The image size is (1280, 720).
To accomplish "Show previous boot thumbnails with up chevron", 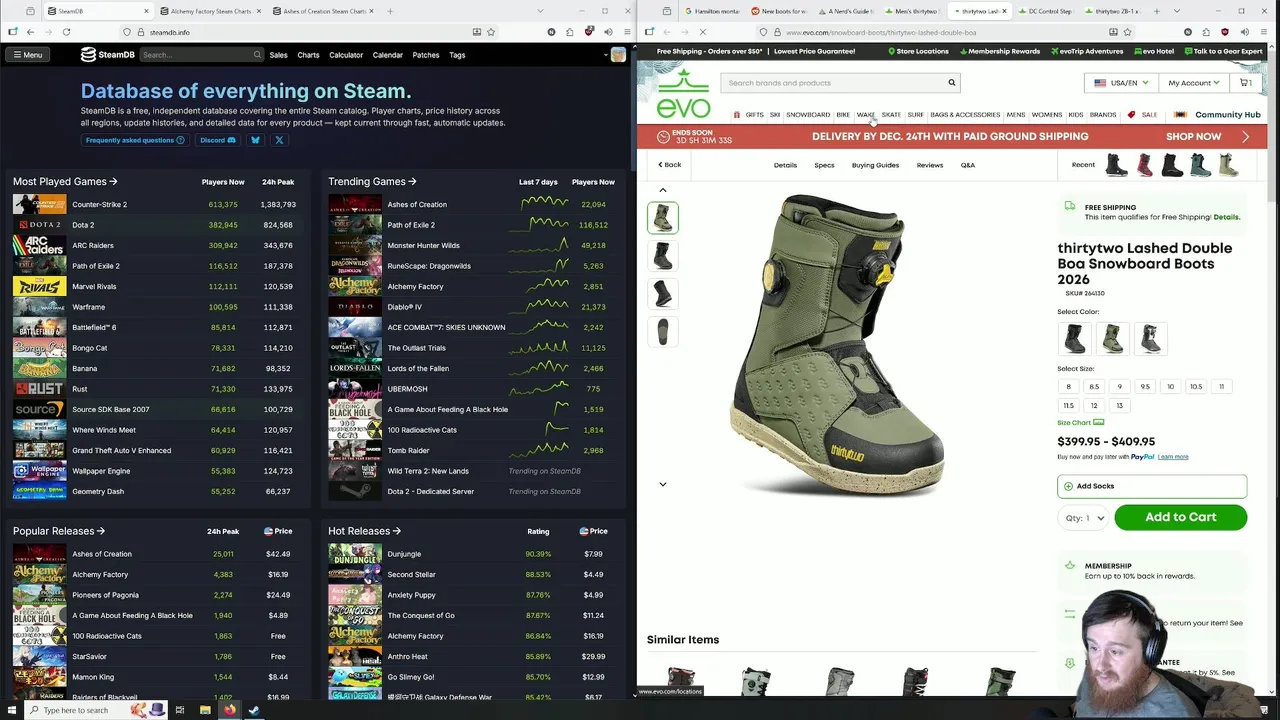I will point(662,190).
